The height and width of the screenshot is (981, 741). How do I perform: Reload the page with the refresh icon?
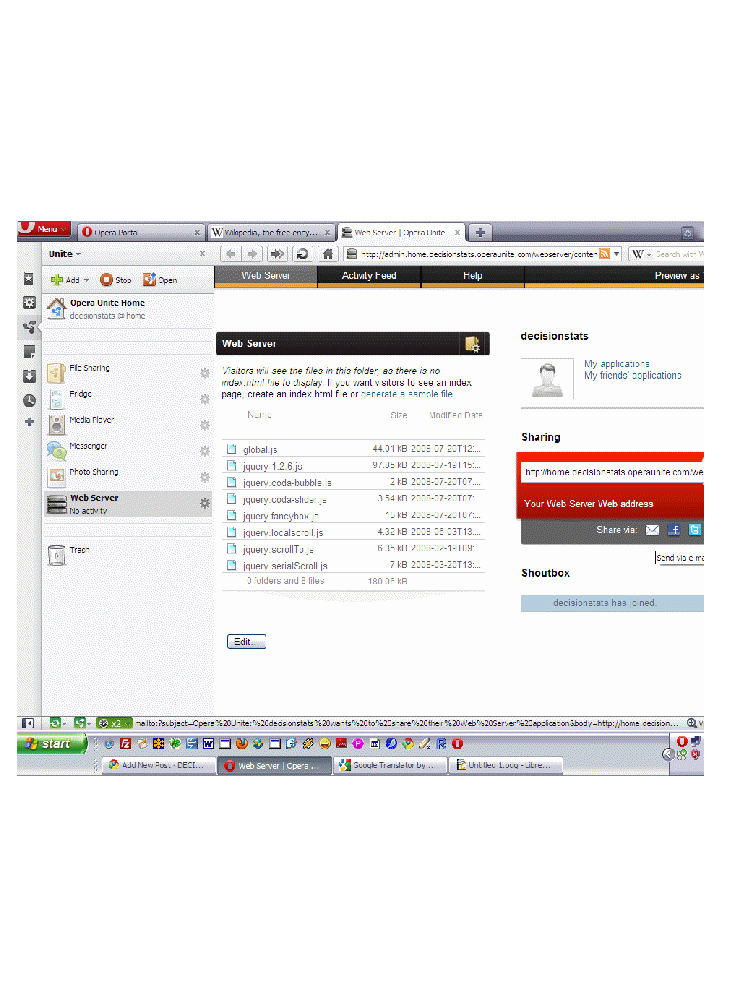click(x=302, y=254)
